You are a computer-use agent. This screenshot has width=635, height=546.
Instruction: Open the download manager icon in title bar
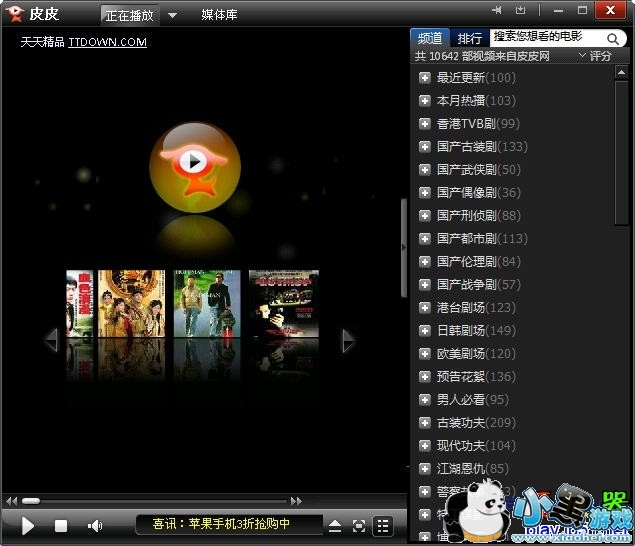520,10
